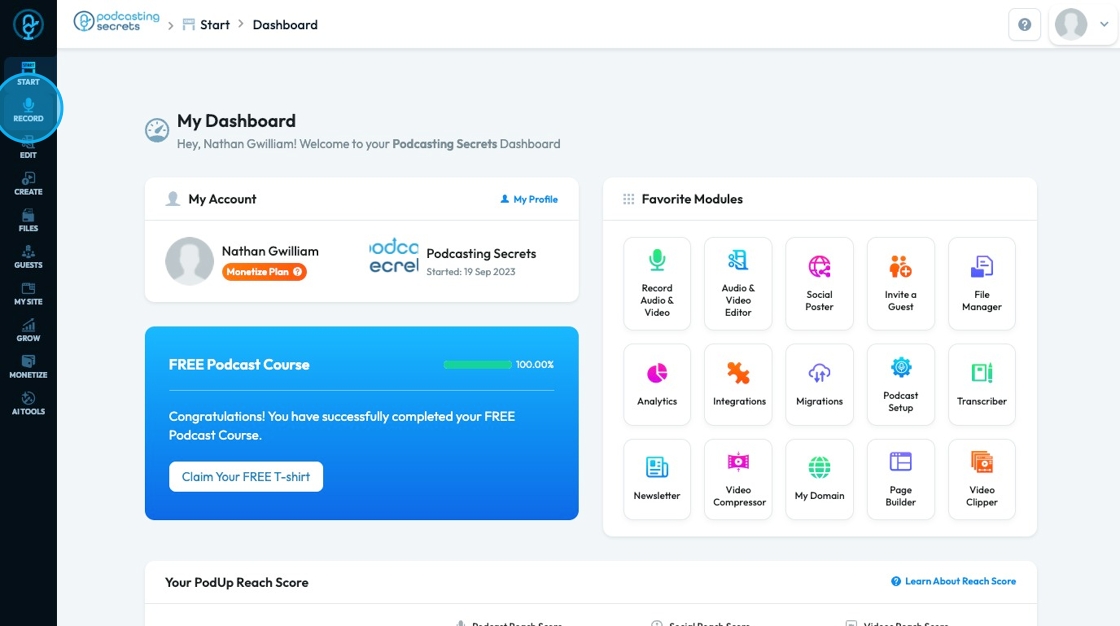1120x626 pixels.
Task: Open the Integrations module
Action: click(738, 384)
